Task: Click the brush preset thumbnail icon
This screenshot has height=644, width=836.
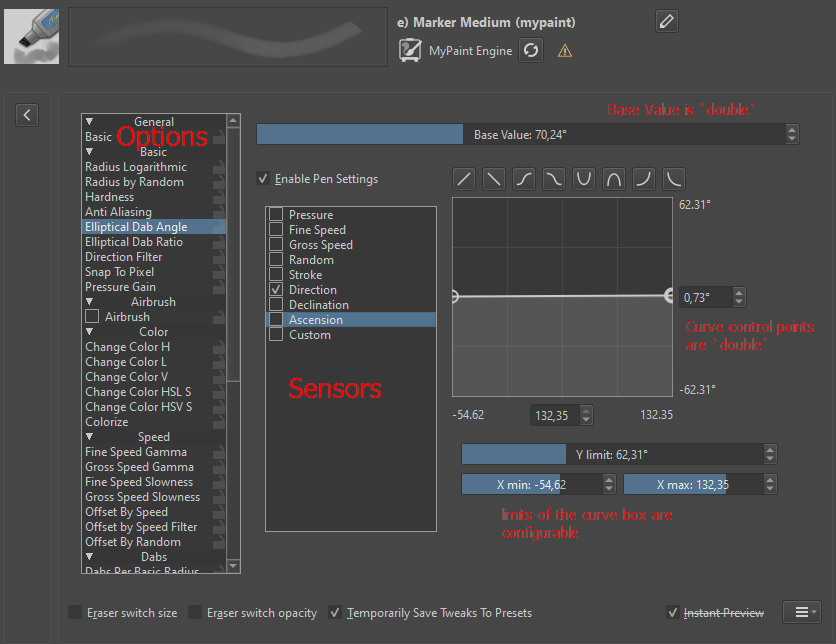Action: tap(31, 37)
